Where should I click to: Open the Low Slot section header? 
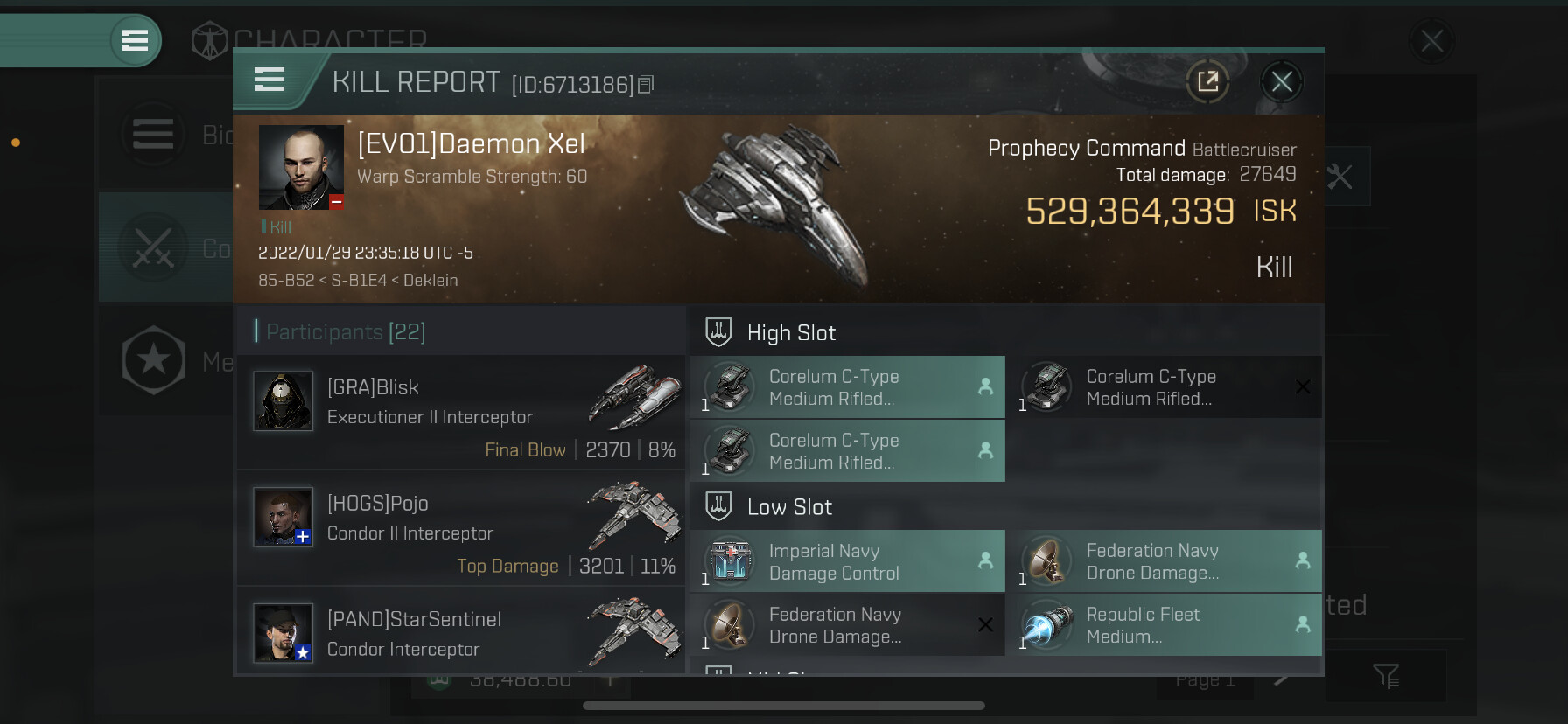[789, 507]
